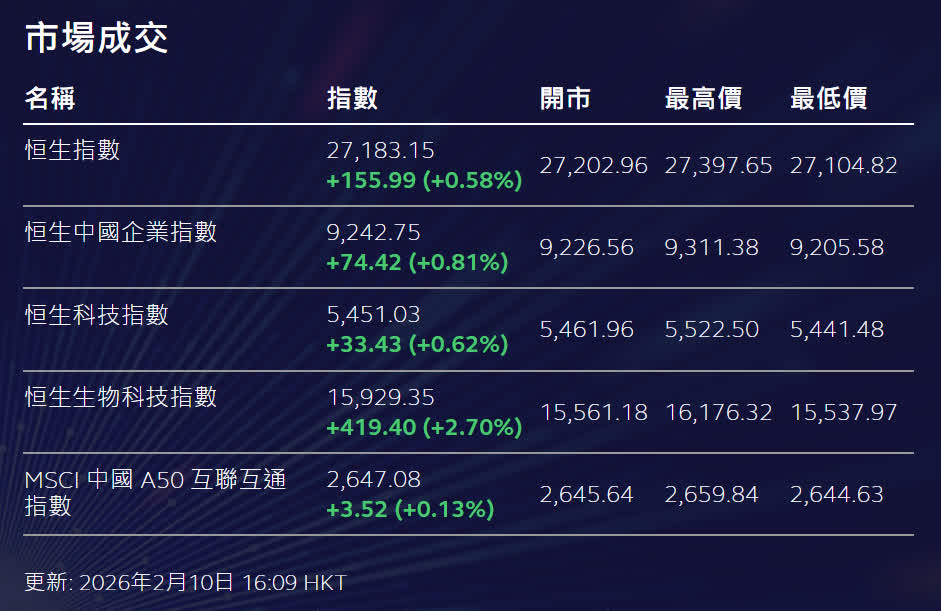Viewport: 941px width, 611px height.
Task: Click the 指數 column header
Action: pos(352,98)
